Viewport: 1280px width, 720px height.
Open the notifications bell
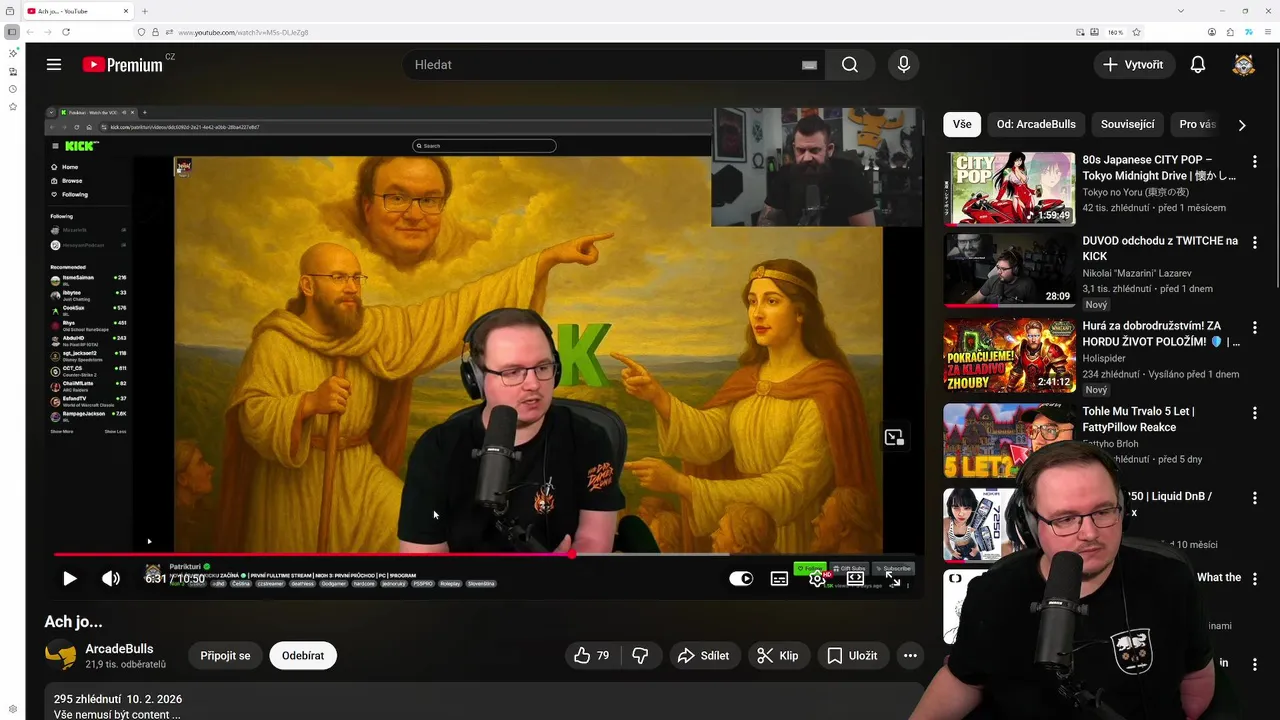point(1198,65)
